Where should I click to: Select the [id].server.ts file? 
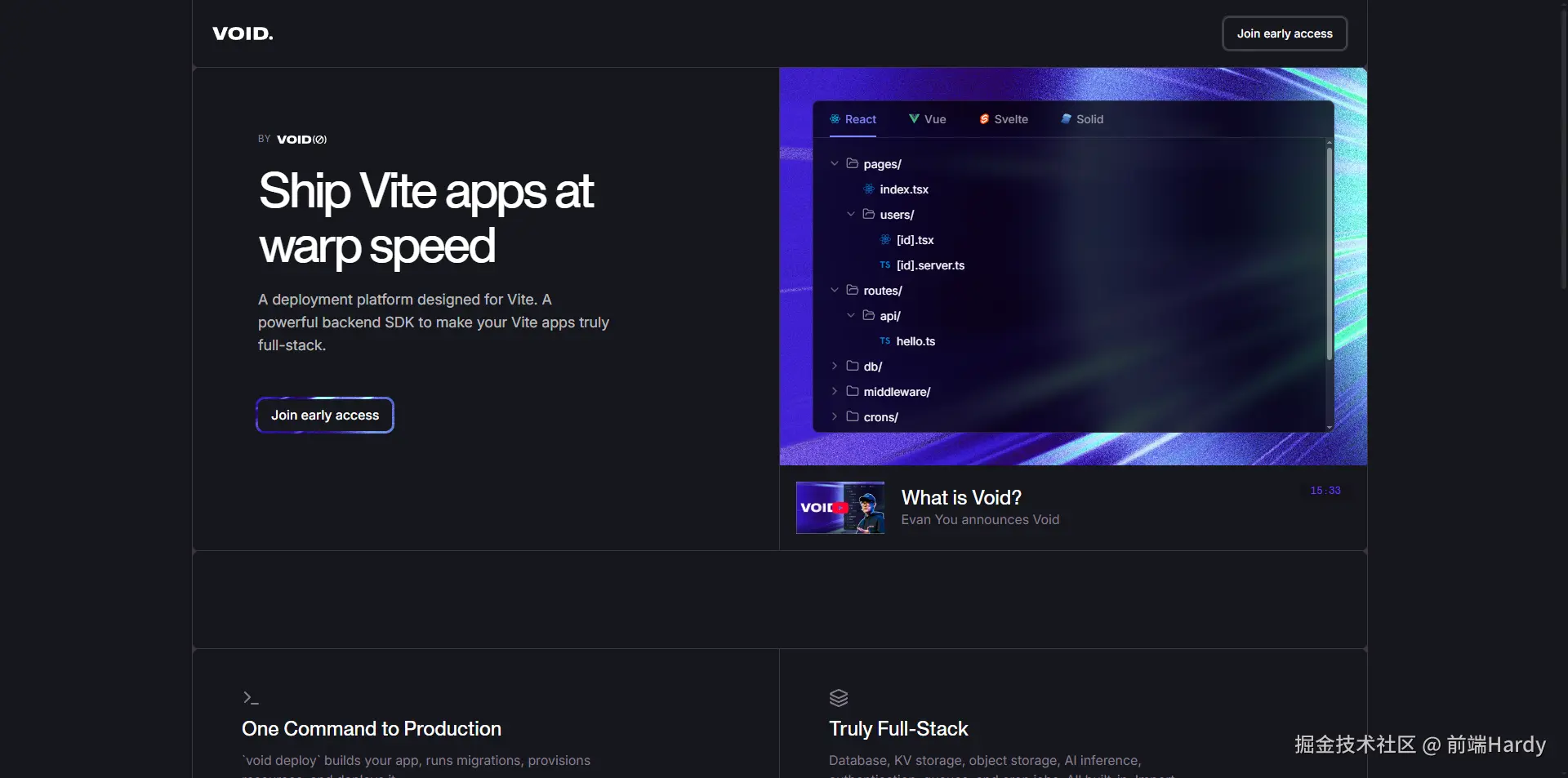tap(930, 265)
